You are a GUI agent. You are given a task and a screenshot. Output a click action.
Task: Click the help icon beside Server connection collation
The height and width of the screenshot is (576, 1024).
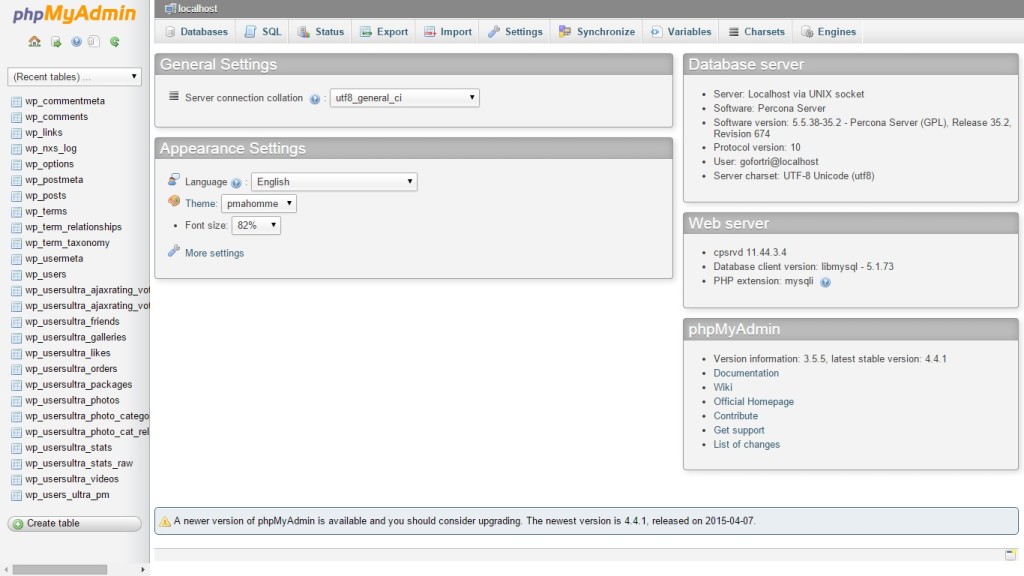[315, 99]
